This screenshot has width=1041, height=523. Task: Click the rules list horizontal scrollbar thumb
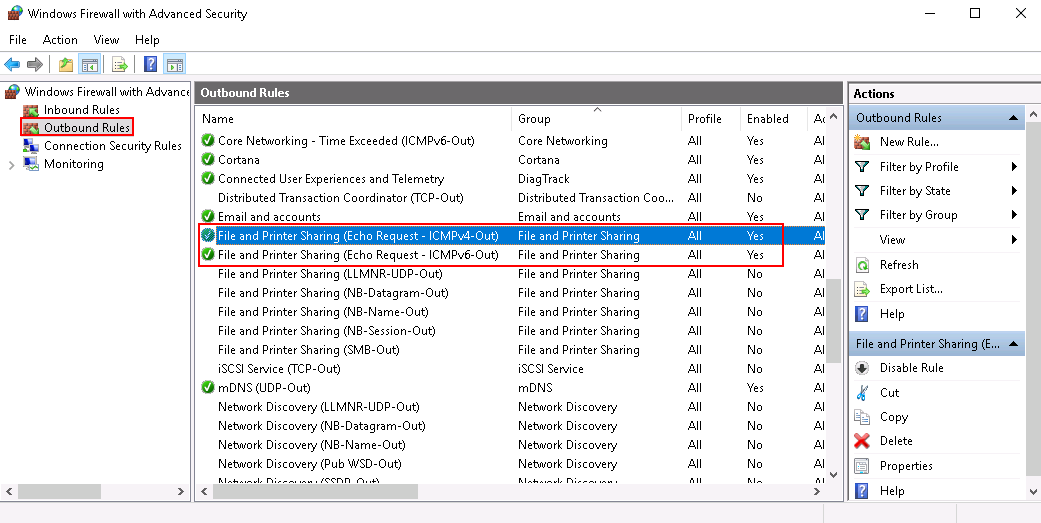(315, 492)
